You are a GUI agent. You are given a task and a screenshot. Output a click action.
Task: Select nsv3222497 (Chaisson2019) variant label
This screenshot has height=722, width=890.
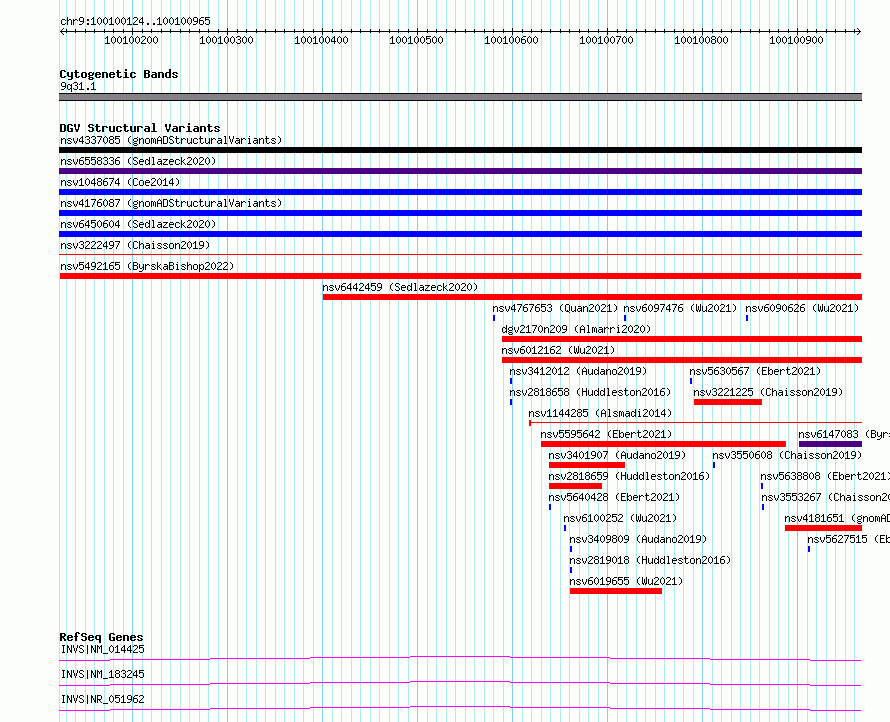point(135,245)
